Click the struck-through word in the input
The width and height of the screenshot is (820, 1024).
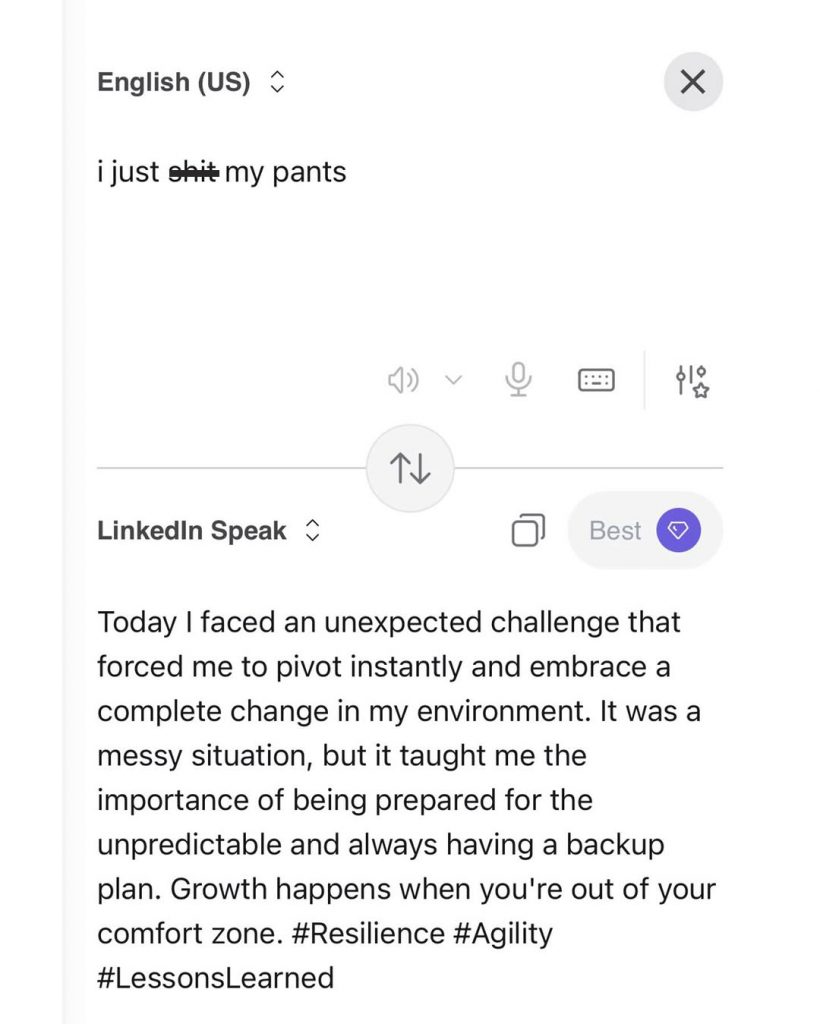pyautogui.click(x=192, y=172)
